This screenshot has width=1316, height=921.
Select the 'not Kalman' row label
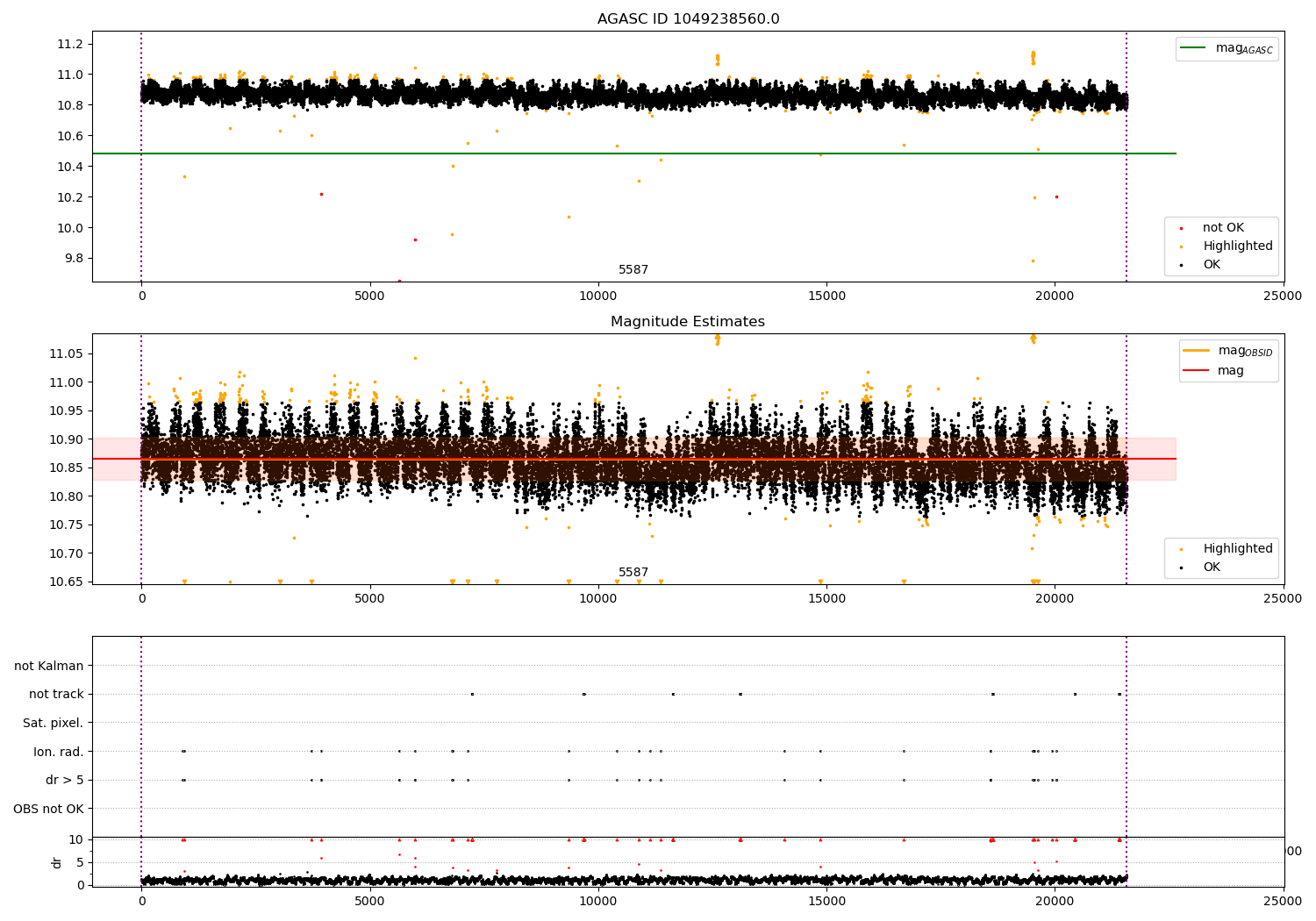[49, 666]
